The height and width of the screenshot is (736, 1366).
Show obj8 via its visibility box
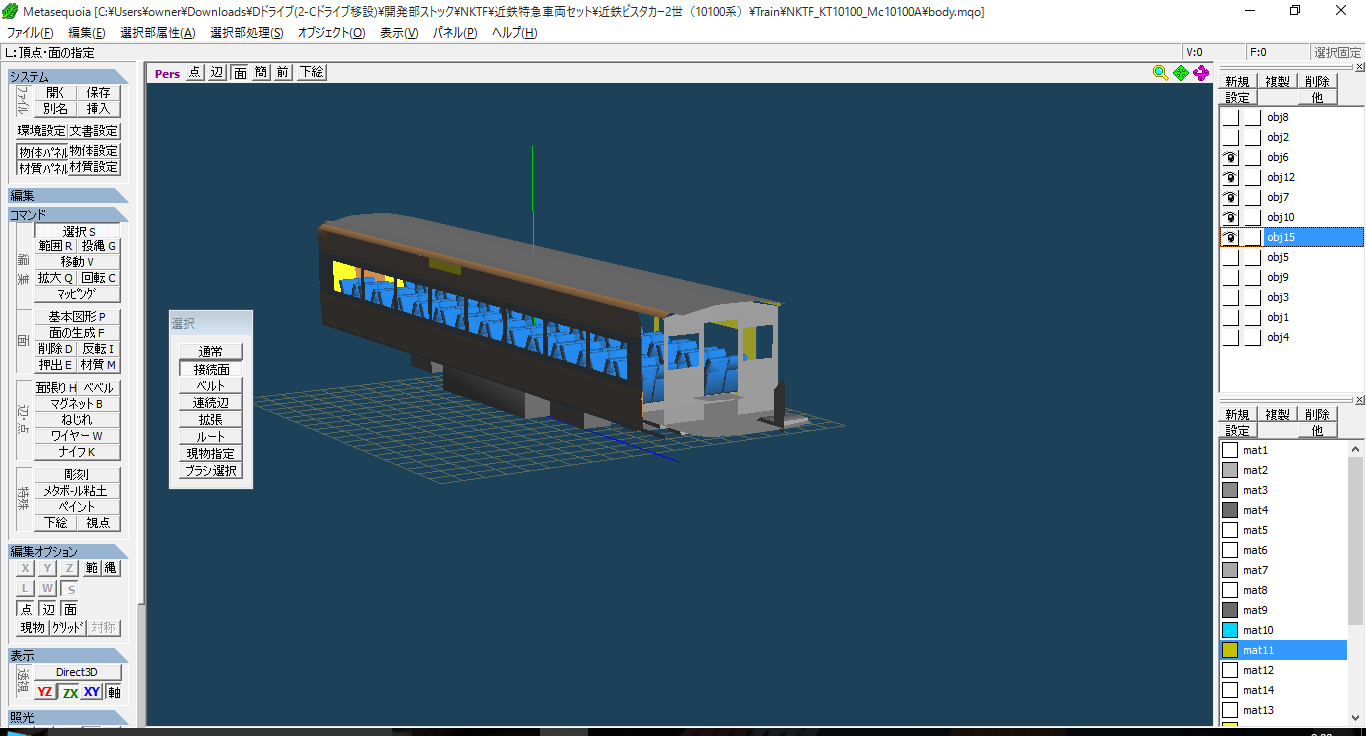point(1231,117)
